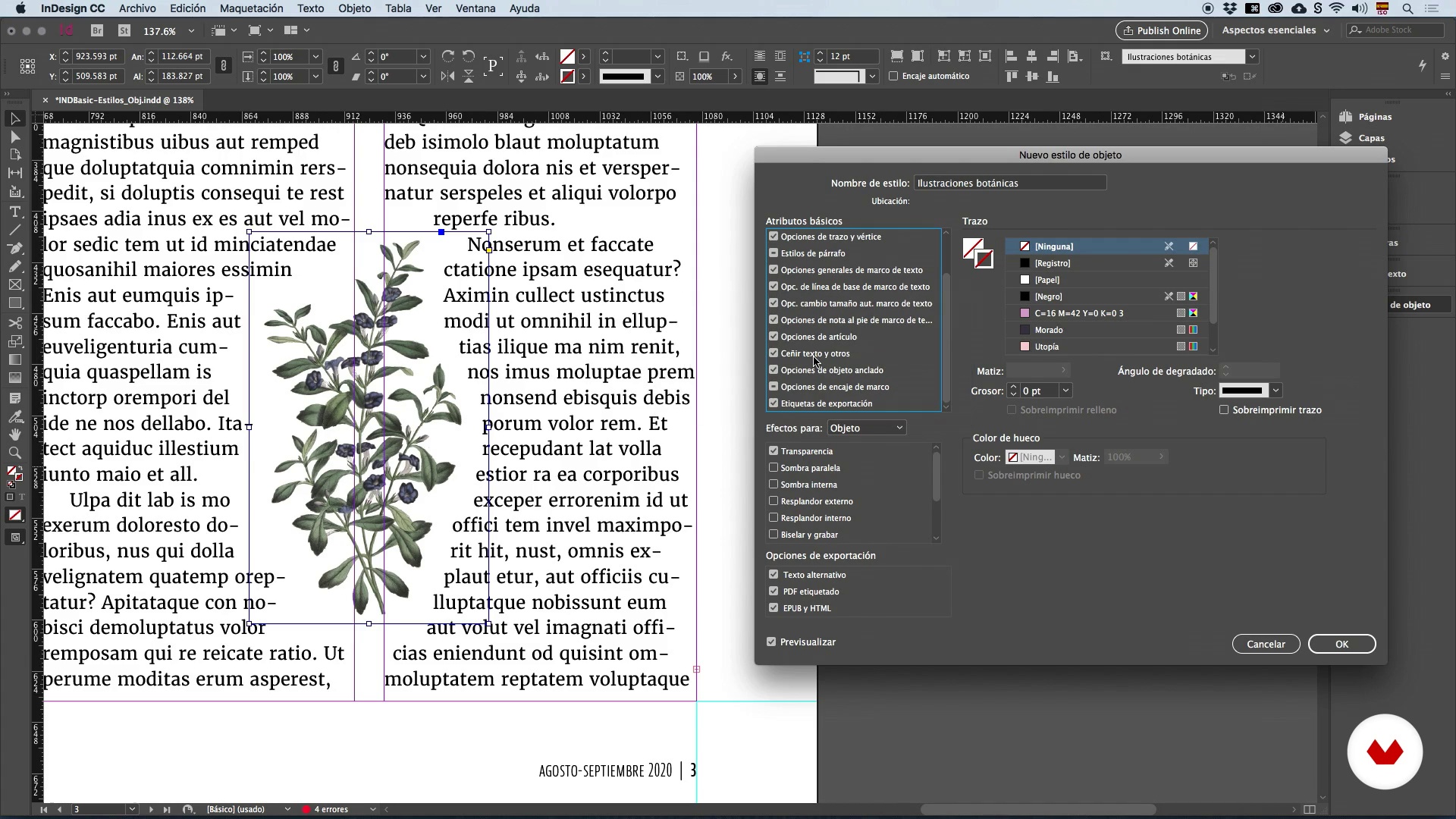Select the Hand tool
This screenshot has width=1456, height=819.
14,435
